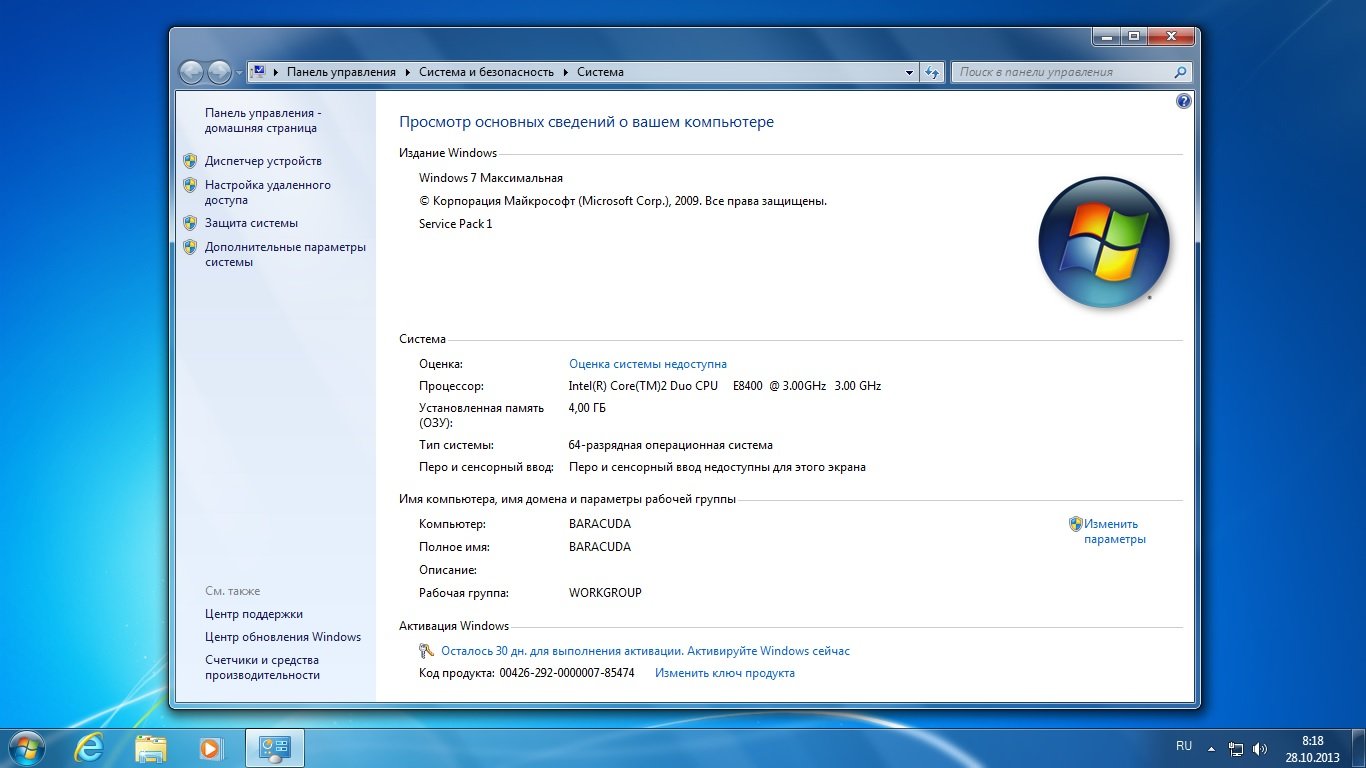Click shield icon beside 'Диспетчер устройств'

coord(190,160)
